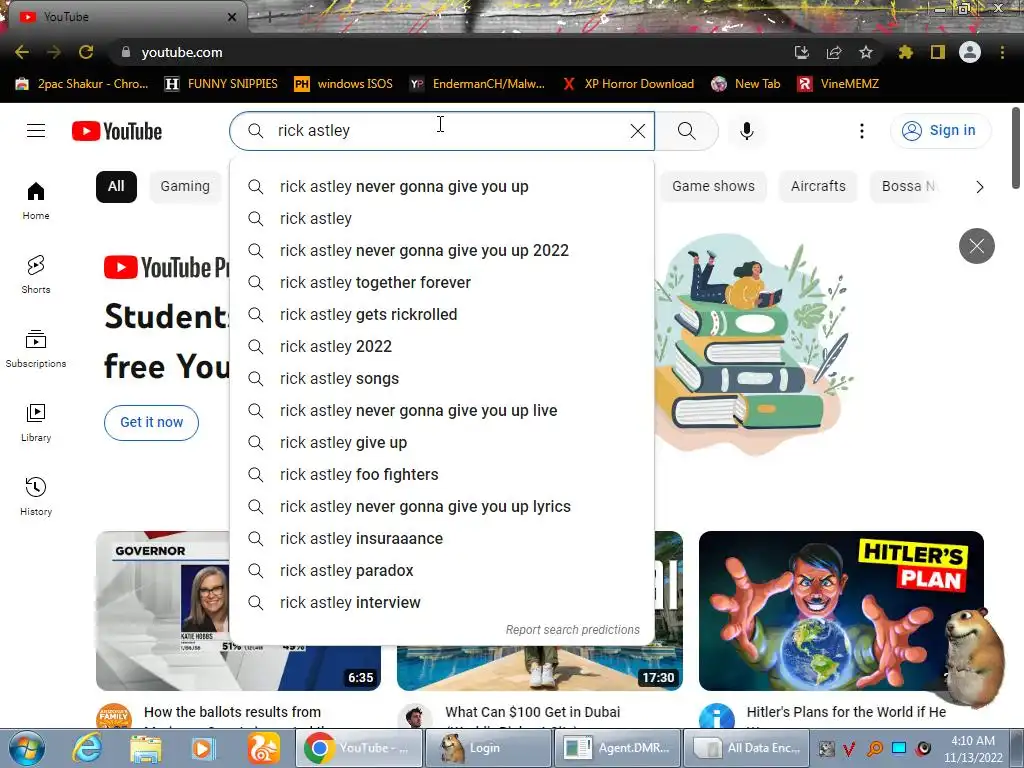
Task: Open History in the sidebar
Action: pos(36,496)
